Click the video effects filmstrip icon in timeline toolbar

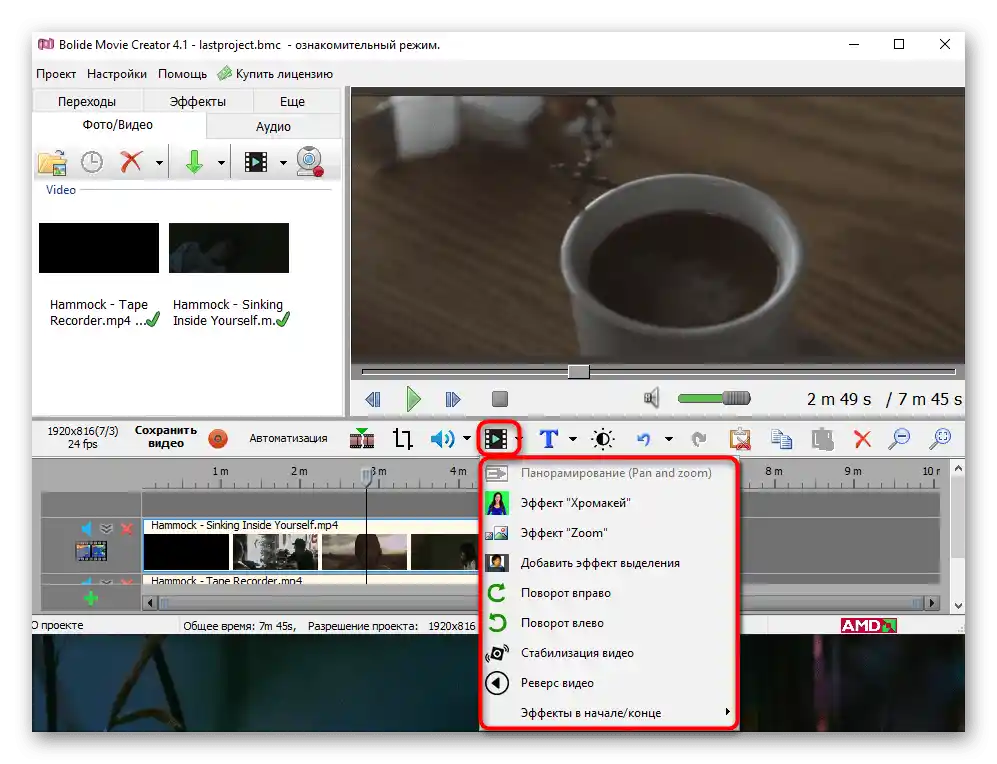[496, 439]
